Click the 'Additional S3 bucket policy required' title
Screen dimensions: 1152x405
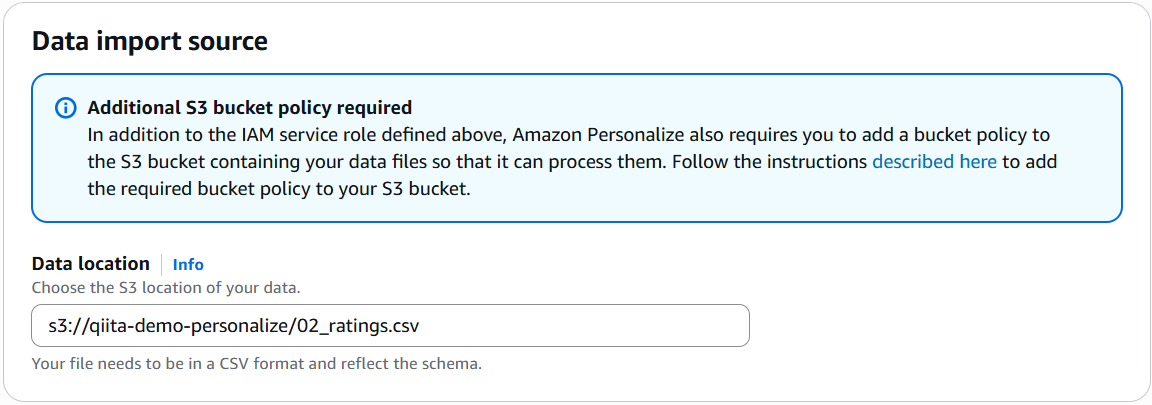click(250, 108)
